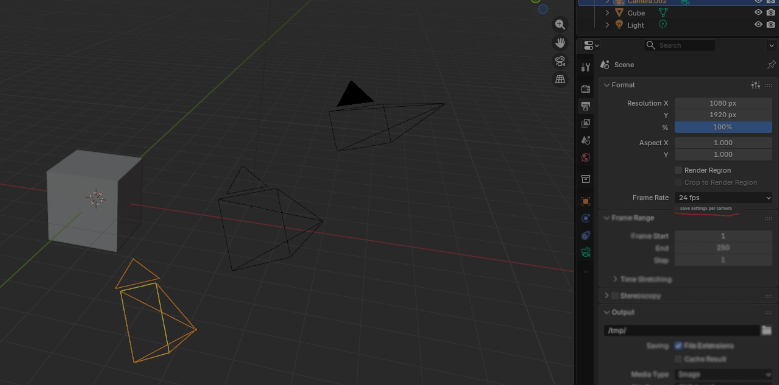Image resolution: width=779 pixels, height=385 pixels.
Task: Open the Media Type dropdown
Action: [723, 374]
